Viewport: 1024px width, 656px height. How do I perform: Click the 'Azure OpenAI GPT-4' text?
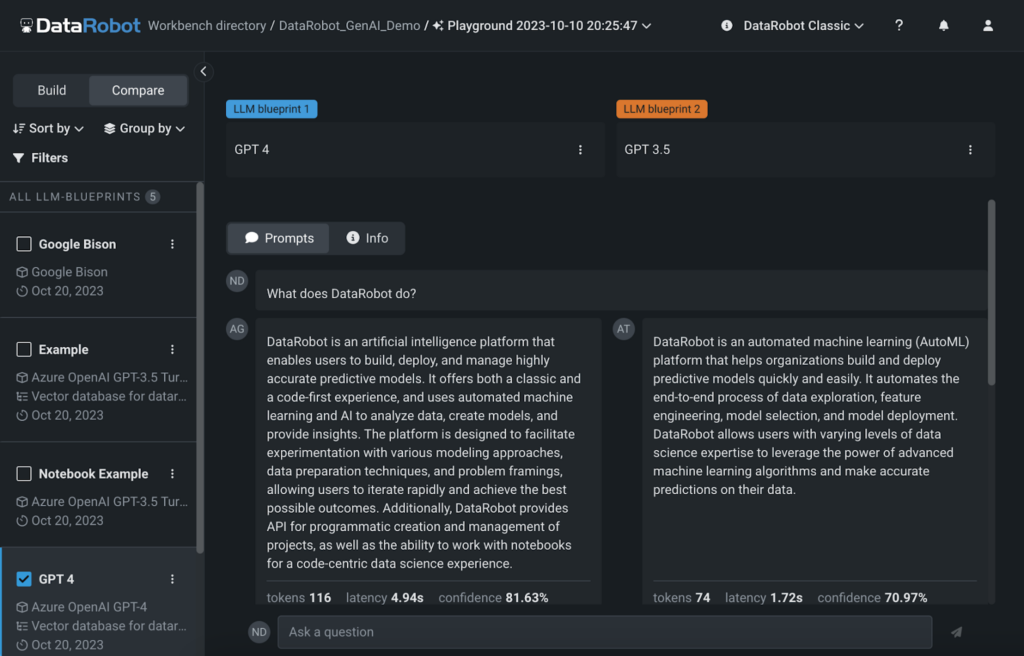tap(89, 607)
